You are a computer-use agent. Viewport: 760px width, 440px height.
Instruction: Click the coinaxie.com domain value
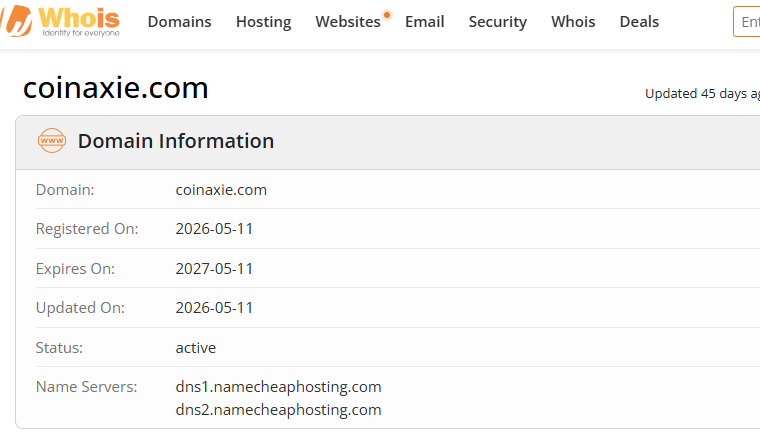click(221, 189)
